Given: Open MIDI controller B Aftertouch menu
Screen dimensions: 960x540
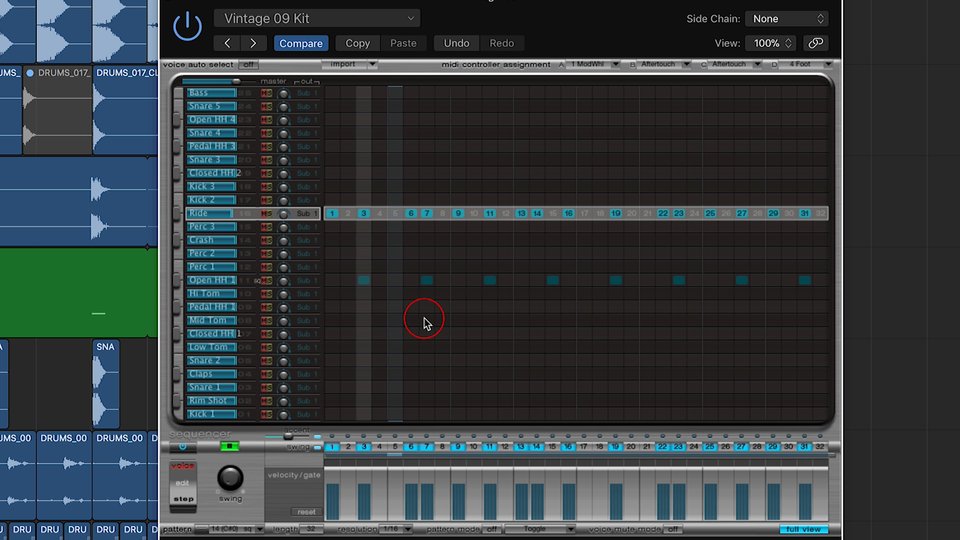Looking at the screenshot, I should tap(664, 64).
